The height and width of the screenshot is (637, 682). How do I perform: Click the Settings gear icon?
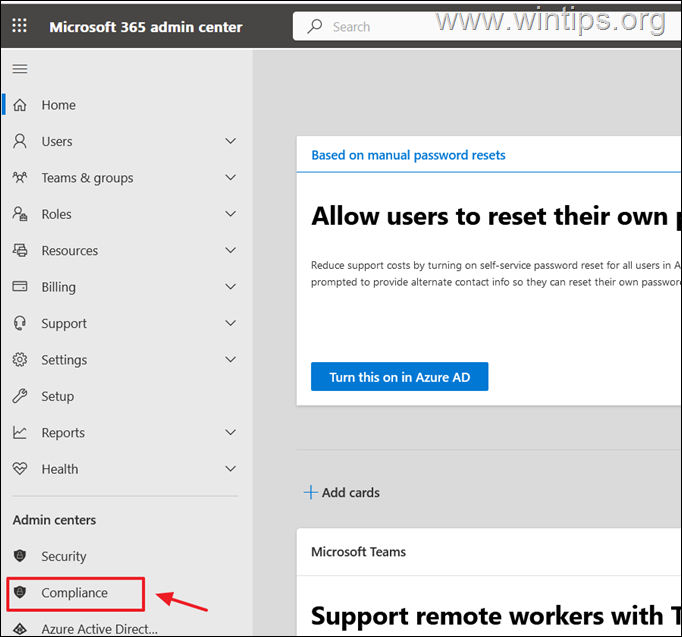(20, 360)
